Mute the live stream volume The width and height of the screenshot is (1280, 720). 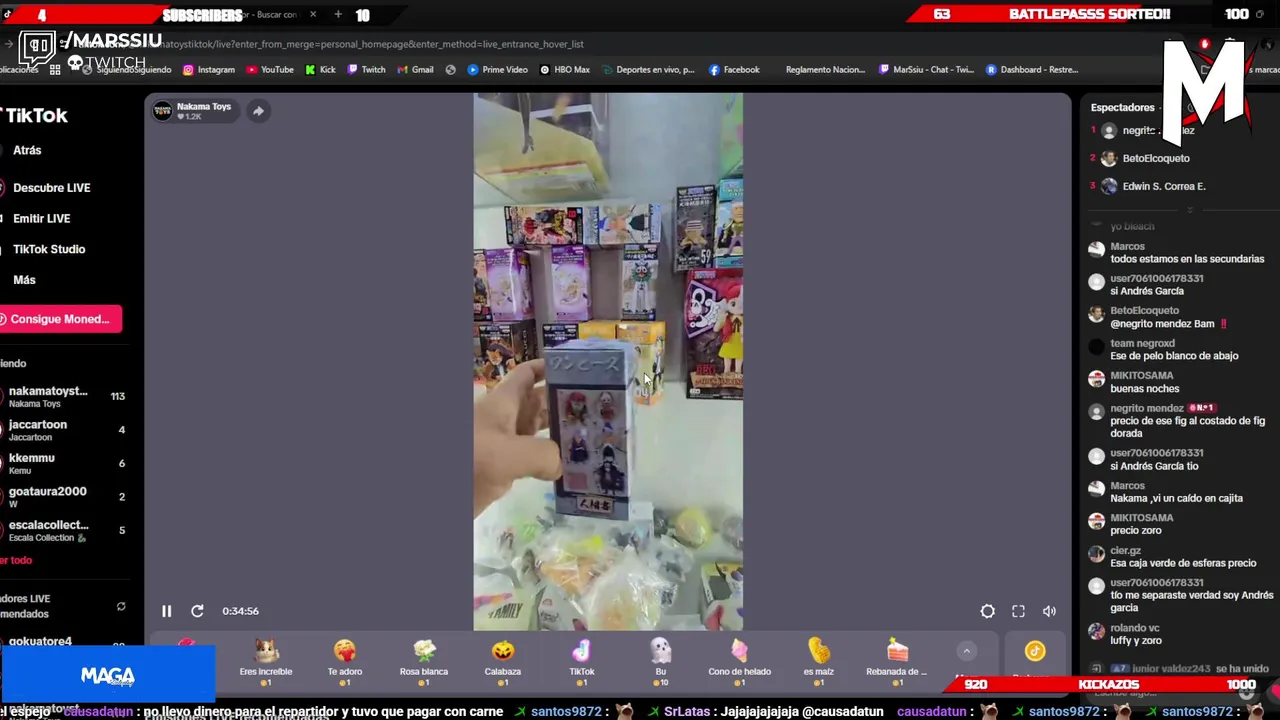(x=1049, y=611)
